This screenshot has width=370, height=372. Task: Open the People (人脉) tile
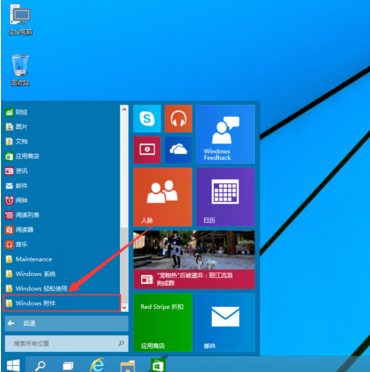coord(163,197)
